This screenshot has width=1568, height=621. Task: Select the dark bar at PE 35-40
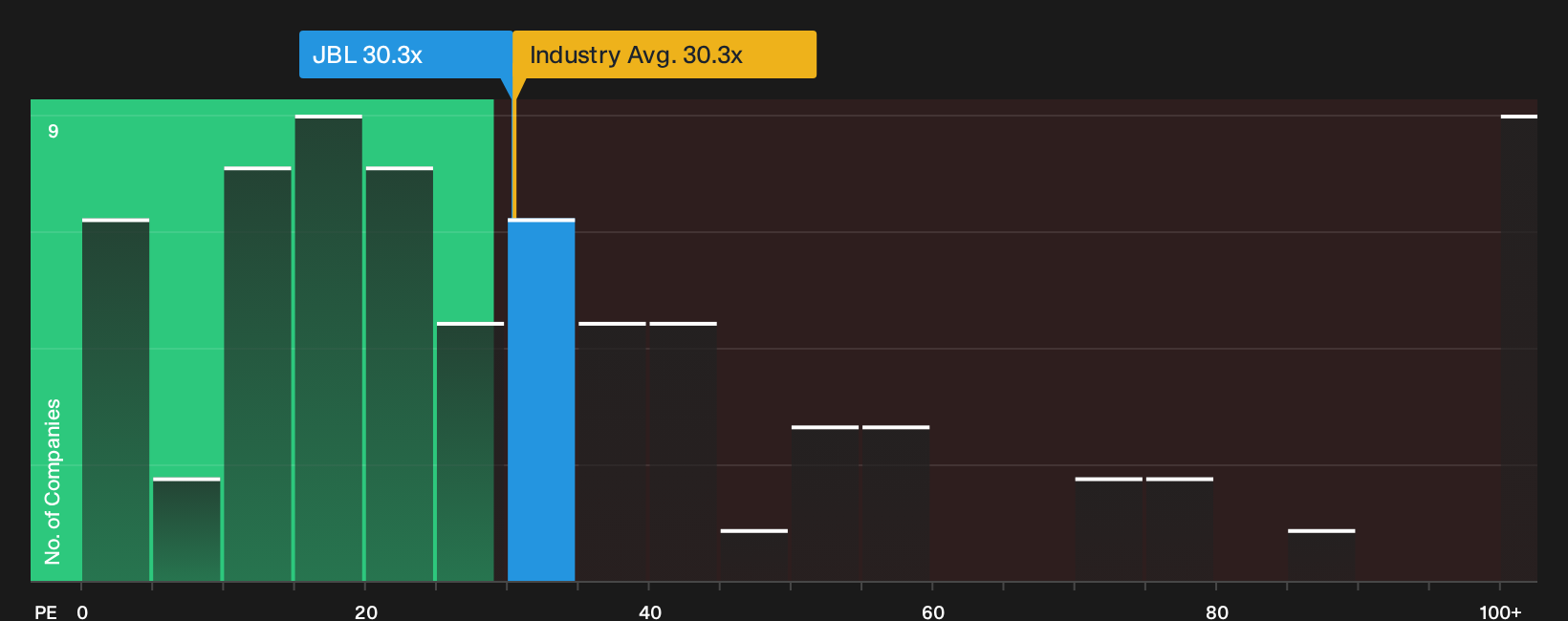(x=612, y=452)
